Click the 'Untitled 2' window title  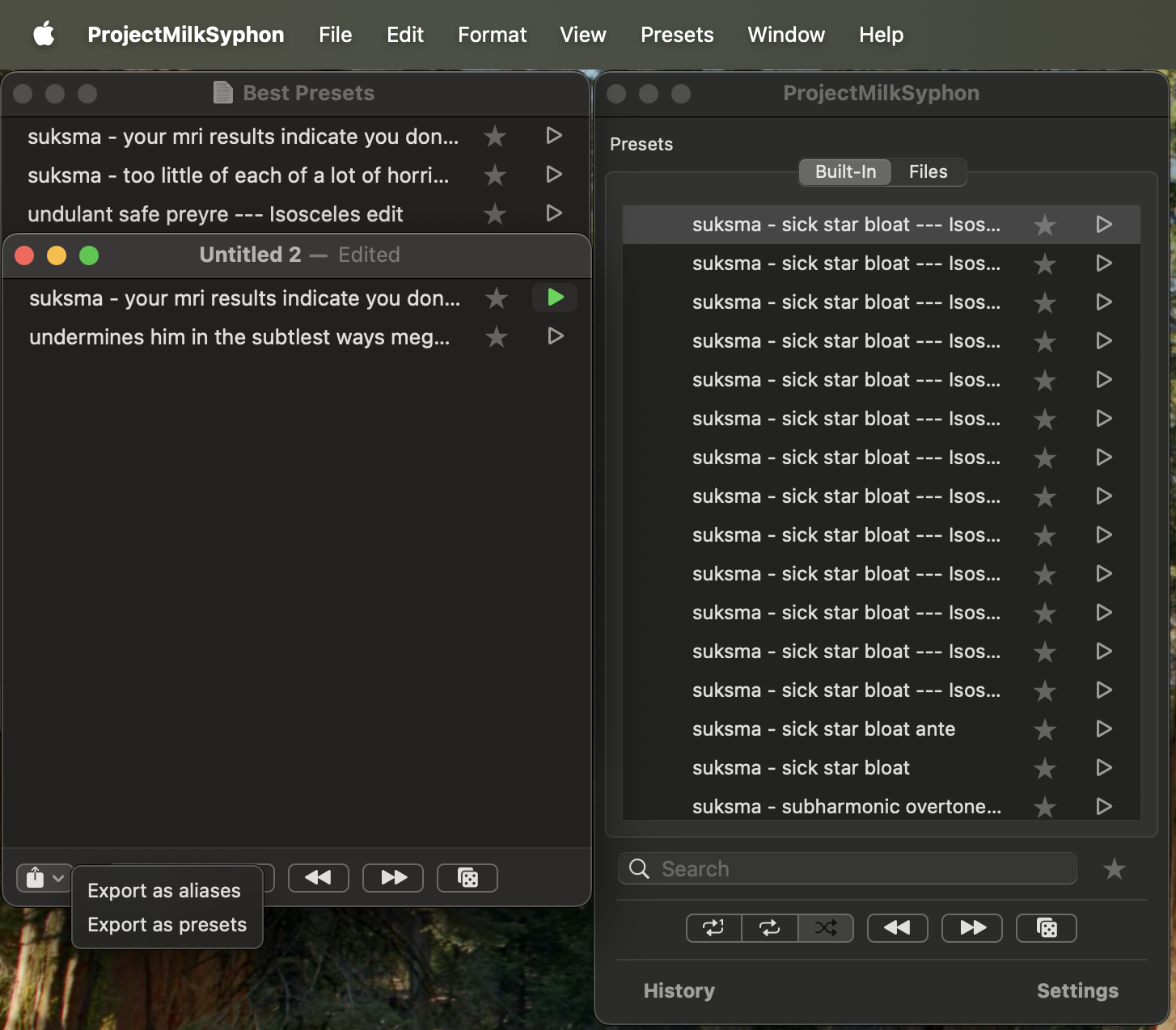click(250, 255)
